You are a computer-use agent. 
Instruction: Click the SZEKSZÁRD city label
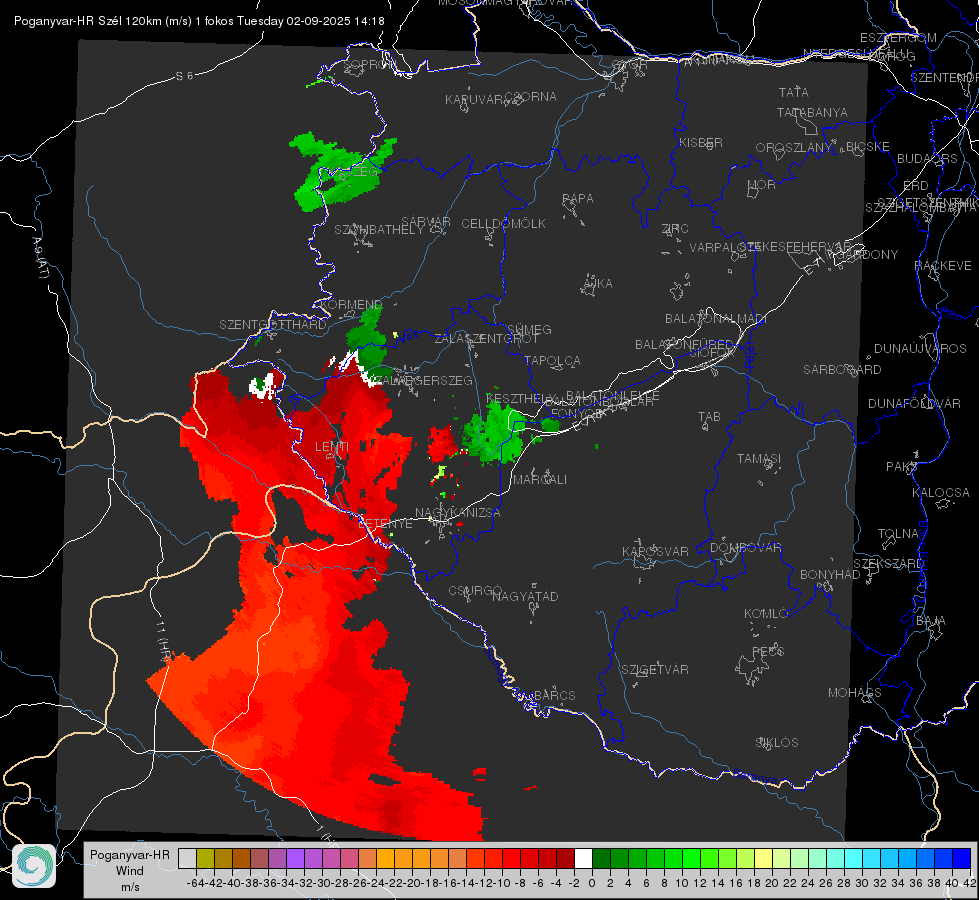pyautogui.click(x=888, y=564)
